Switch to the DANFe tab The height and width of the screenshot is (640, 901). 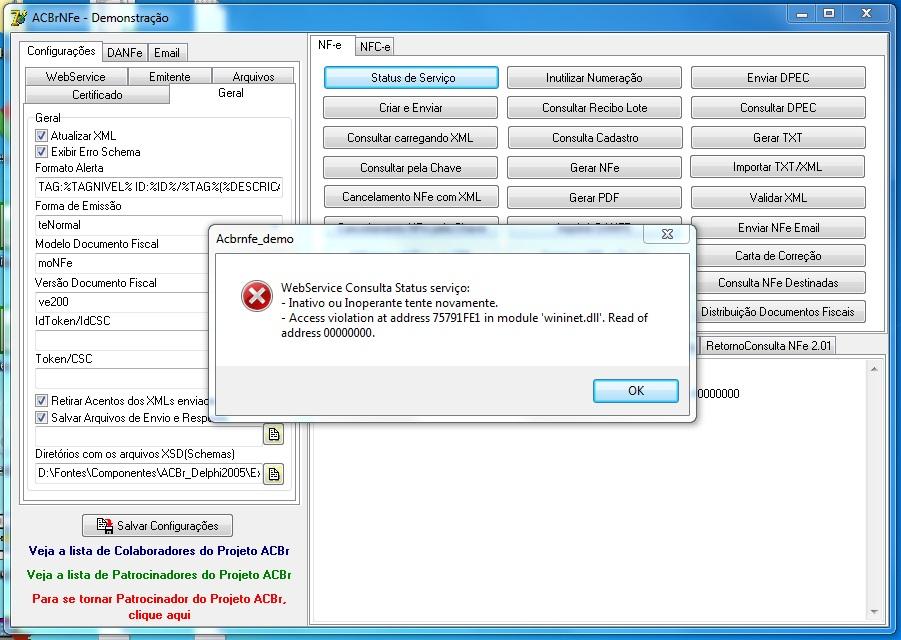pyautogui.click(x=125, y=53)
